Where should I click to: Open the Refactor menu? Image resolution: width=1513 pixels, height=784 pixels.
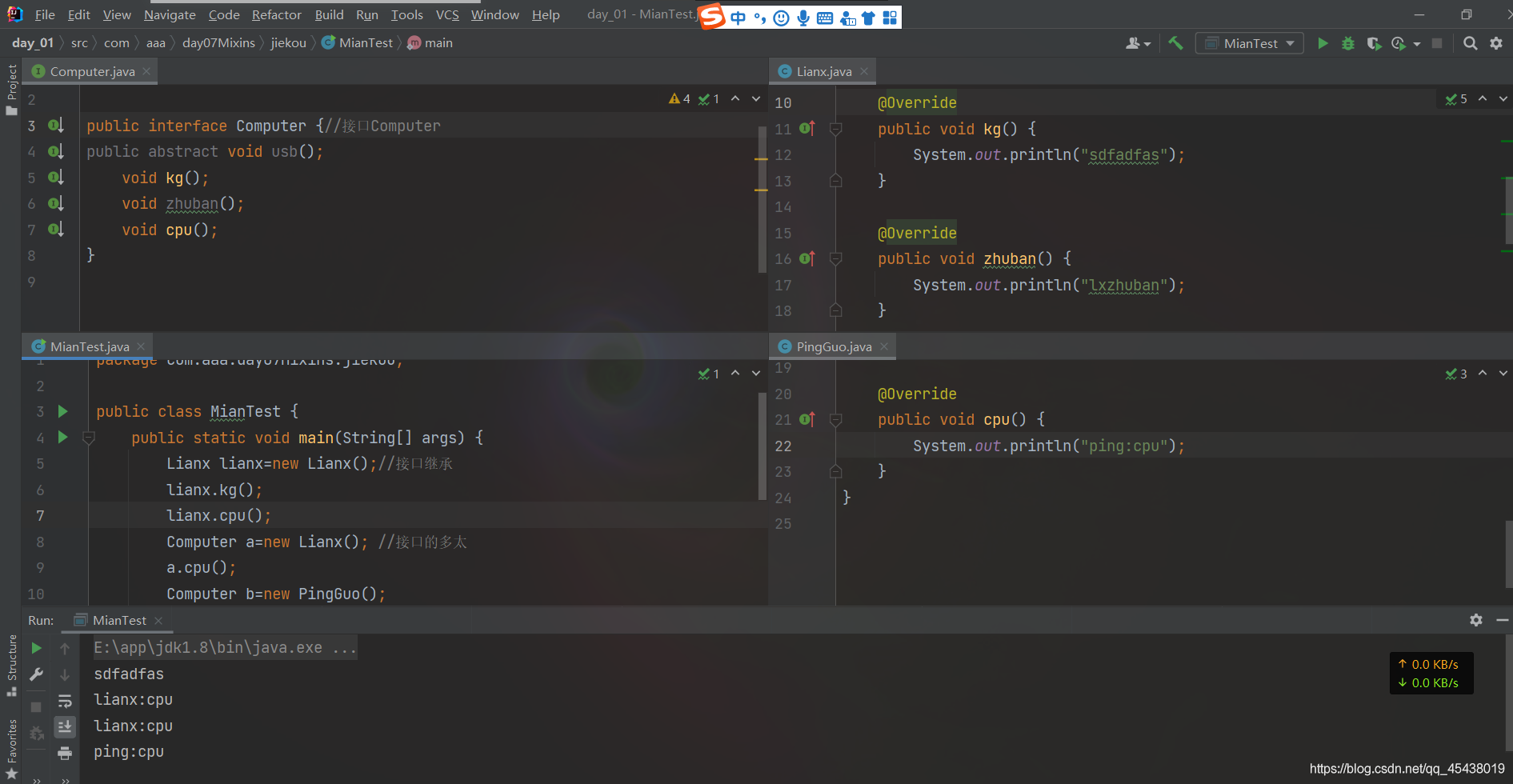point(277,14)
